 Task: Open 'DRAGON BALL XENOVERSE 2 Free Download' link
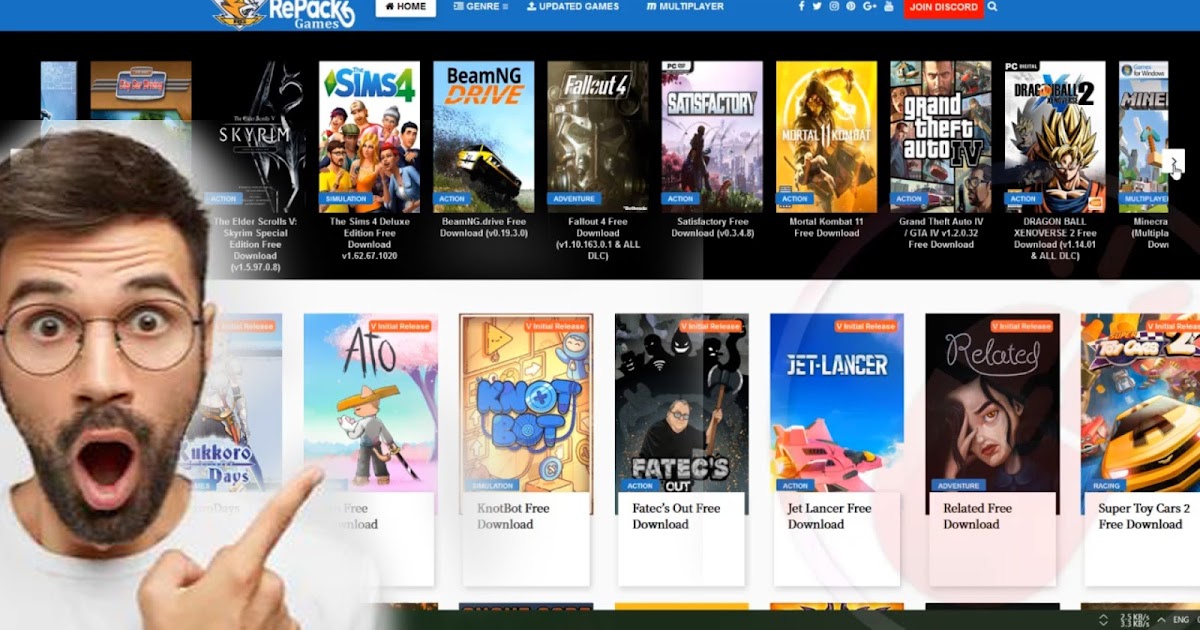point(1055,239)
